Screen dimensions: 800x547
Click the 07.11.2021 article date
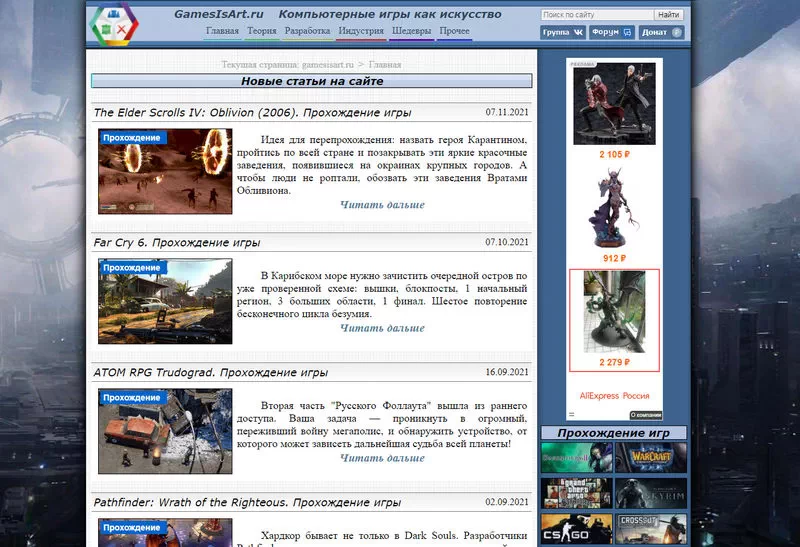coord(507,112)
